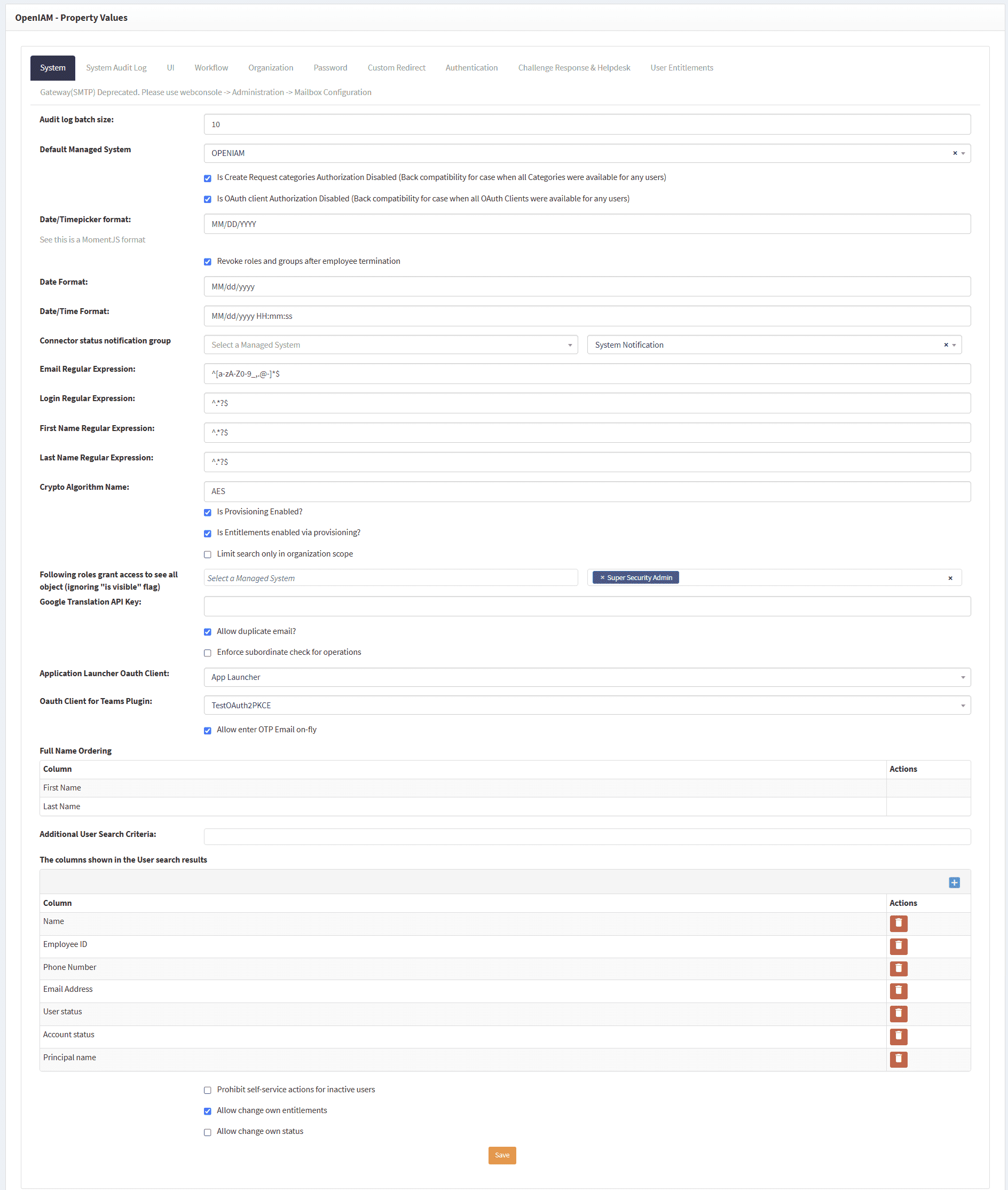Click the Additional User Search Criteria field
The height and width of the screenshot is (1190, 1008).
[x=587, y=837]
